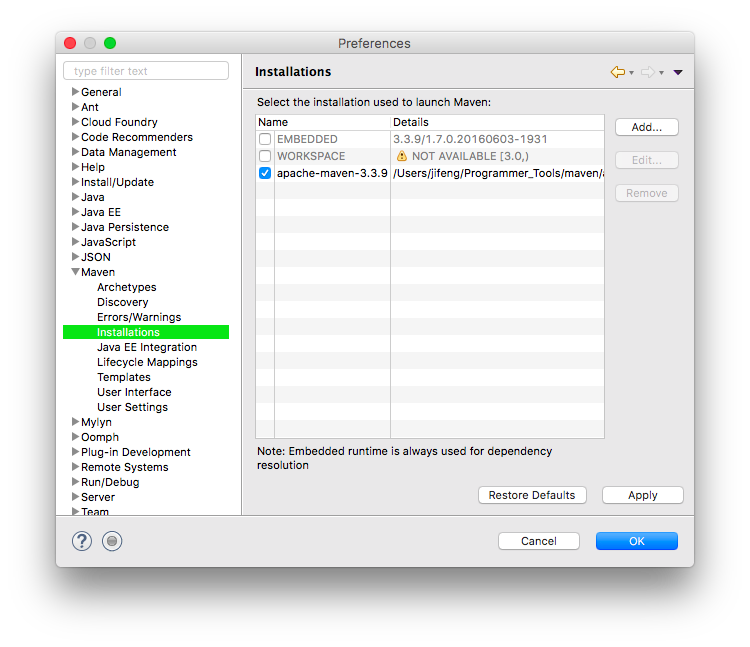Click the Name column header

click(323, 122)
